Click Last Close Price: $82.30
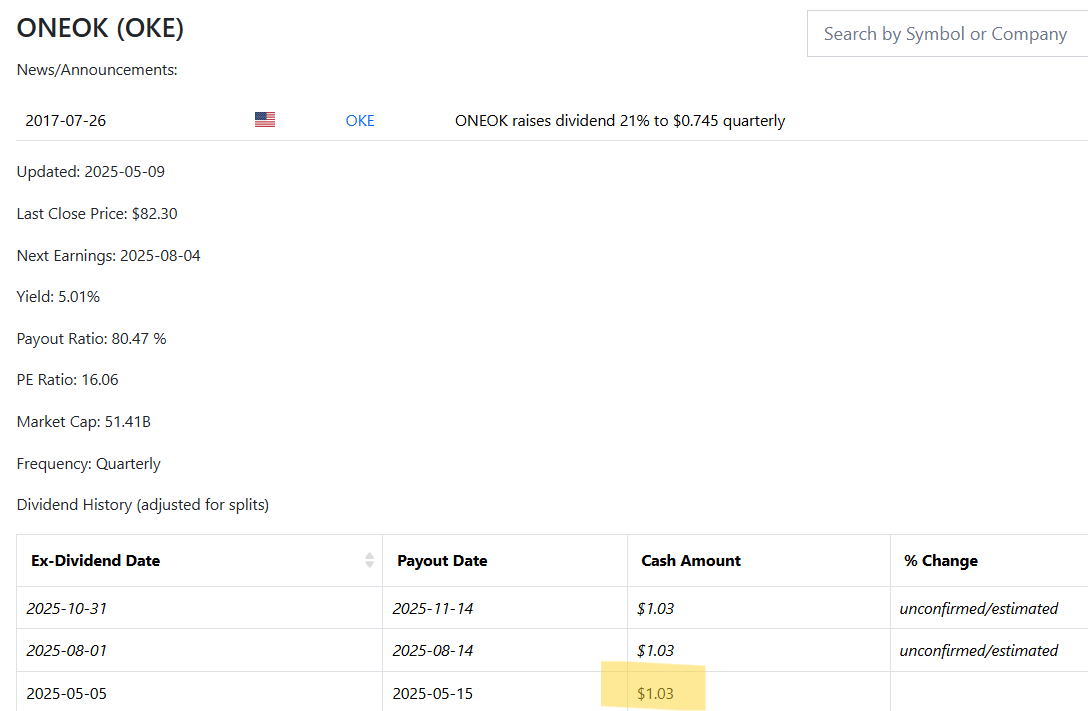The height and width of the screenshot is (711, 1088). pos(97,214)
